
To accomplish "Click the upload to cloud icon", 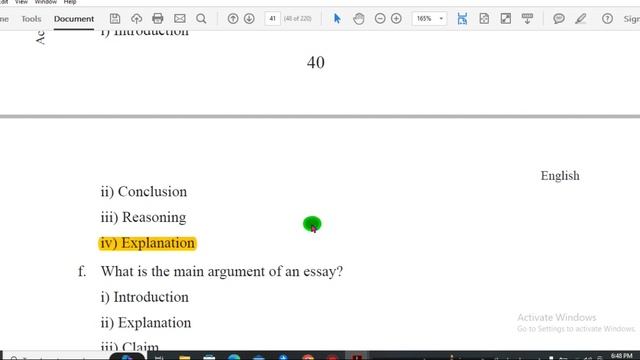I will 136,18.
